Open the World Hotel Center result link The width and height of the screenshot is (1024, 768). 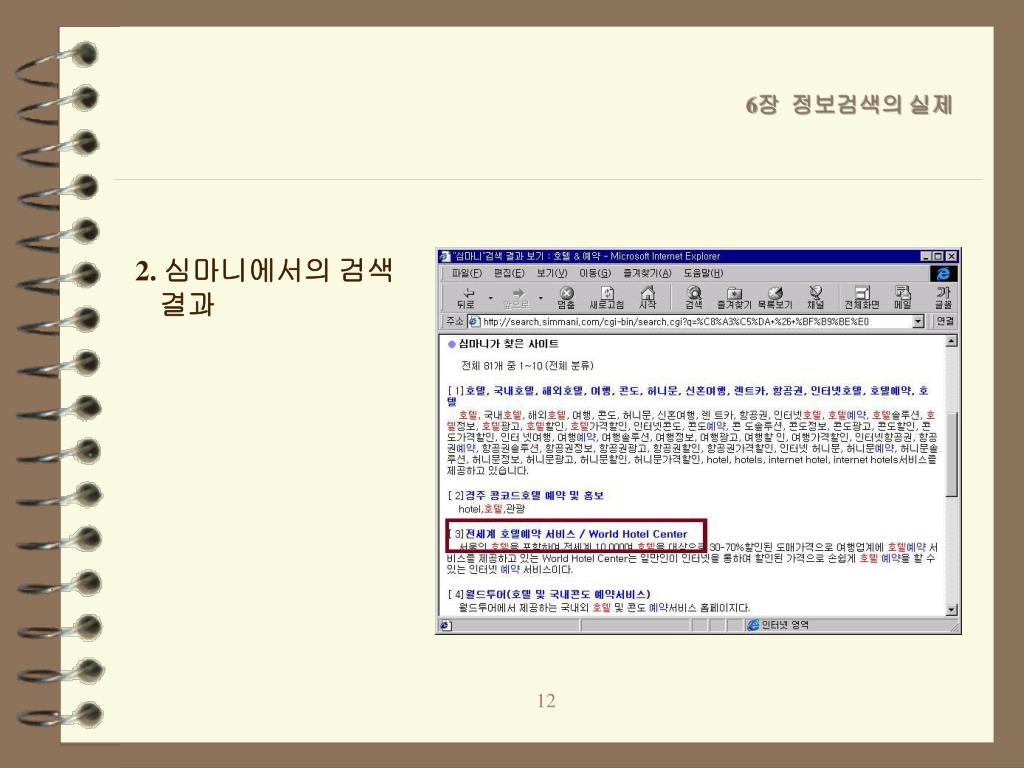click(576, 534)
